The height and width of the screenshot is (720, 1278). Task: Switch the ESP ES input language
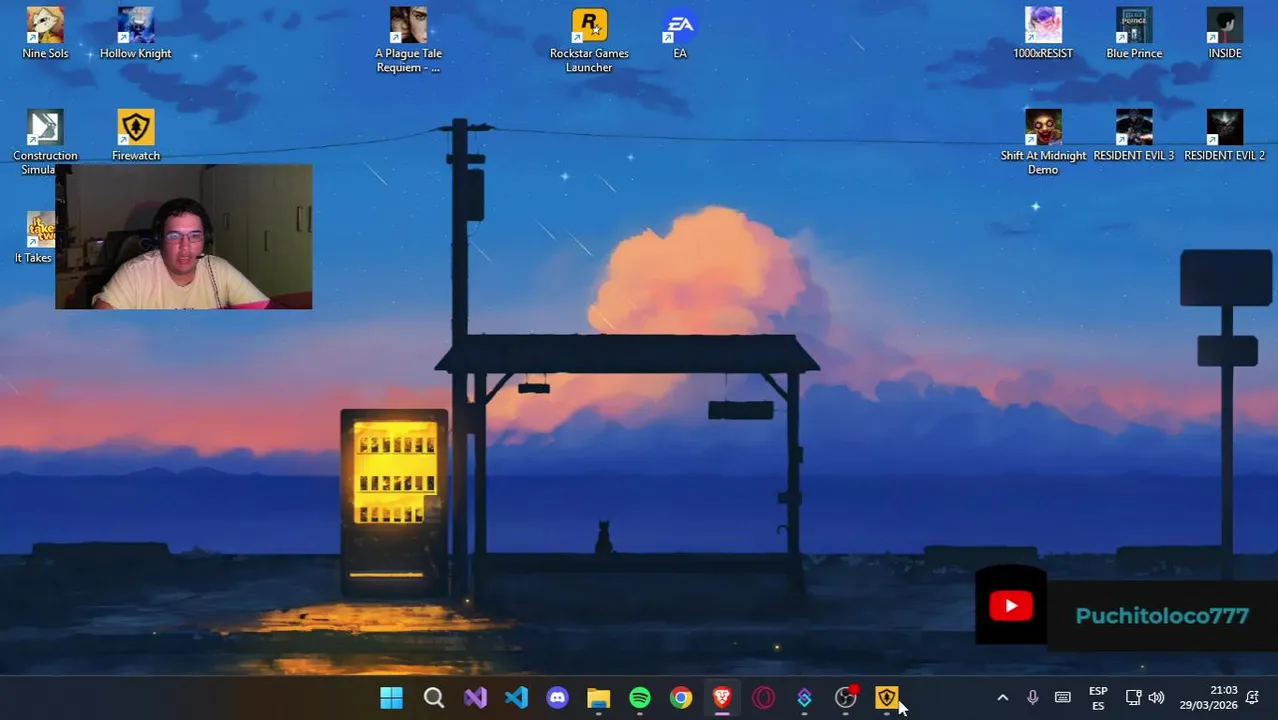(1098, 698)
